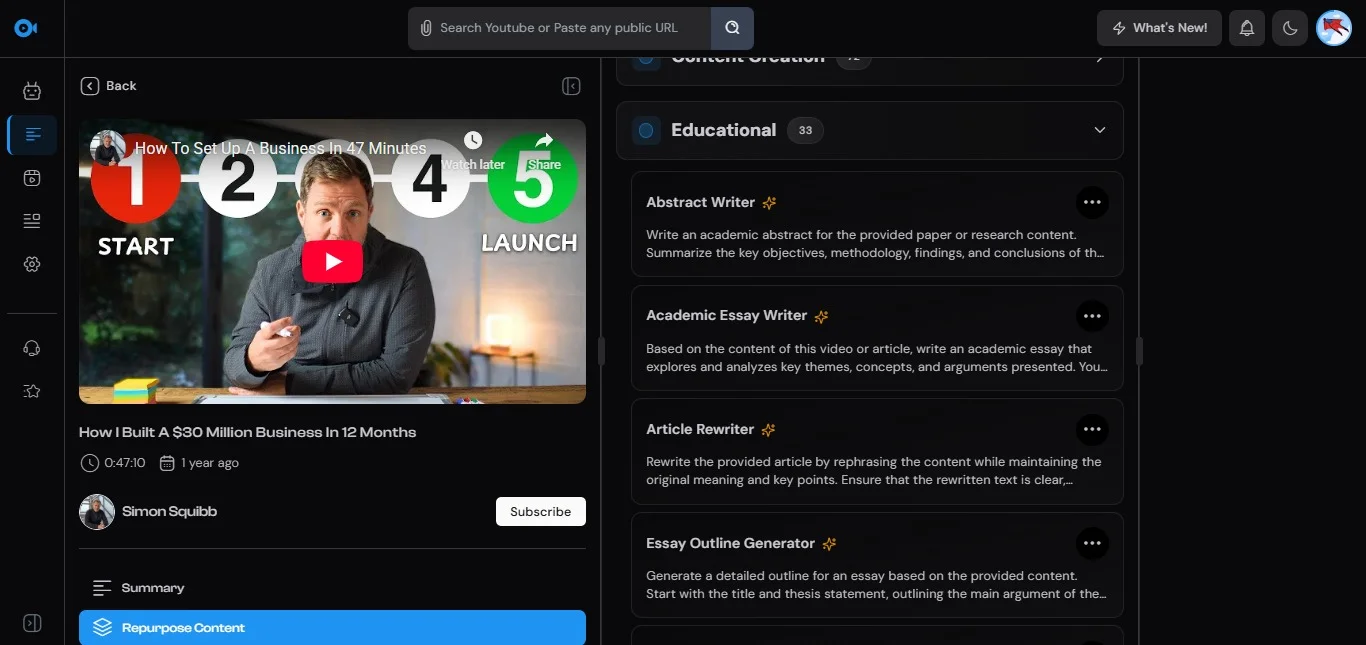Select the Educational category checkbox
Viewport: 1366px width, 645px height.
[x=646, y=130]
